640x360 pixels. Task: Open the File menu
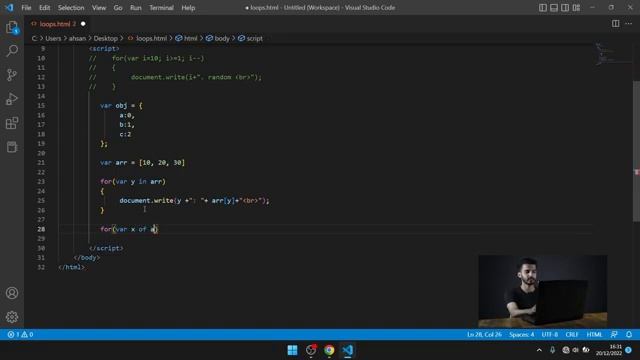click(26, 7)
